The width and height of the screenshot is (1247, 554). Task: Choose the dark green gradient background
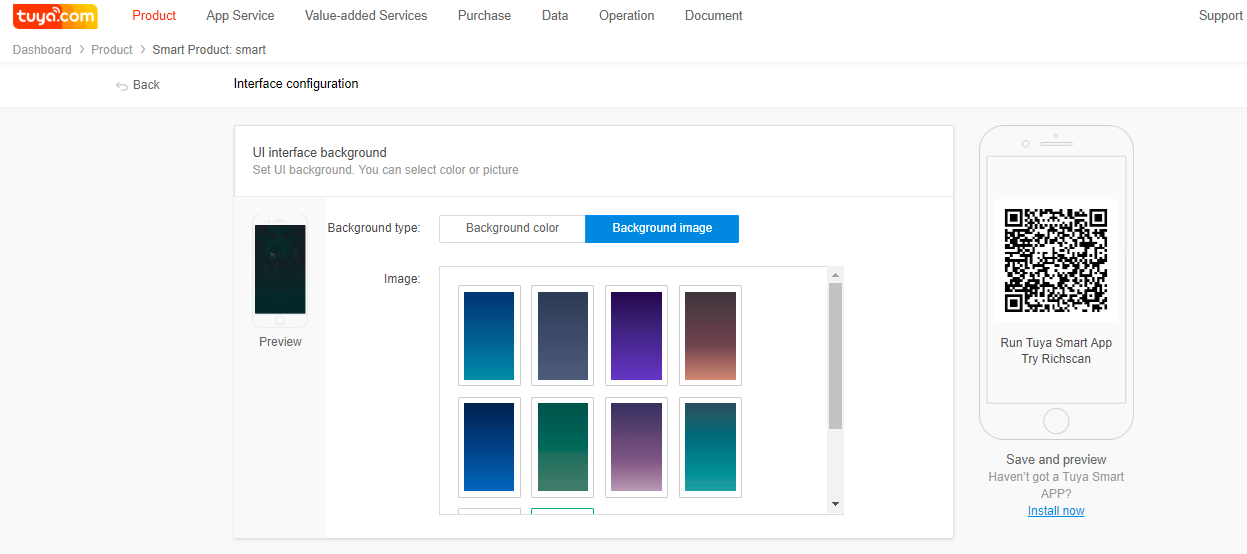(x=562, y=447)
